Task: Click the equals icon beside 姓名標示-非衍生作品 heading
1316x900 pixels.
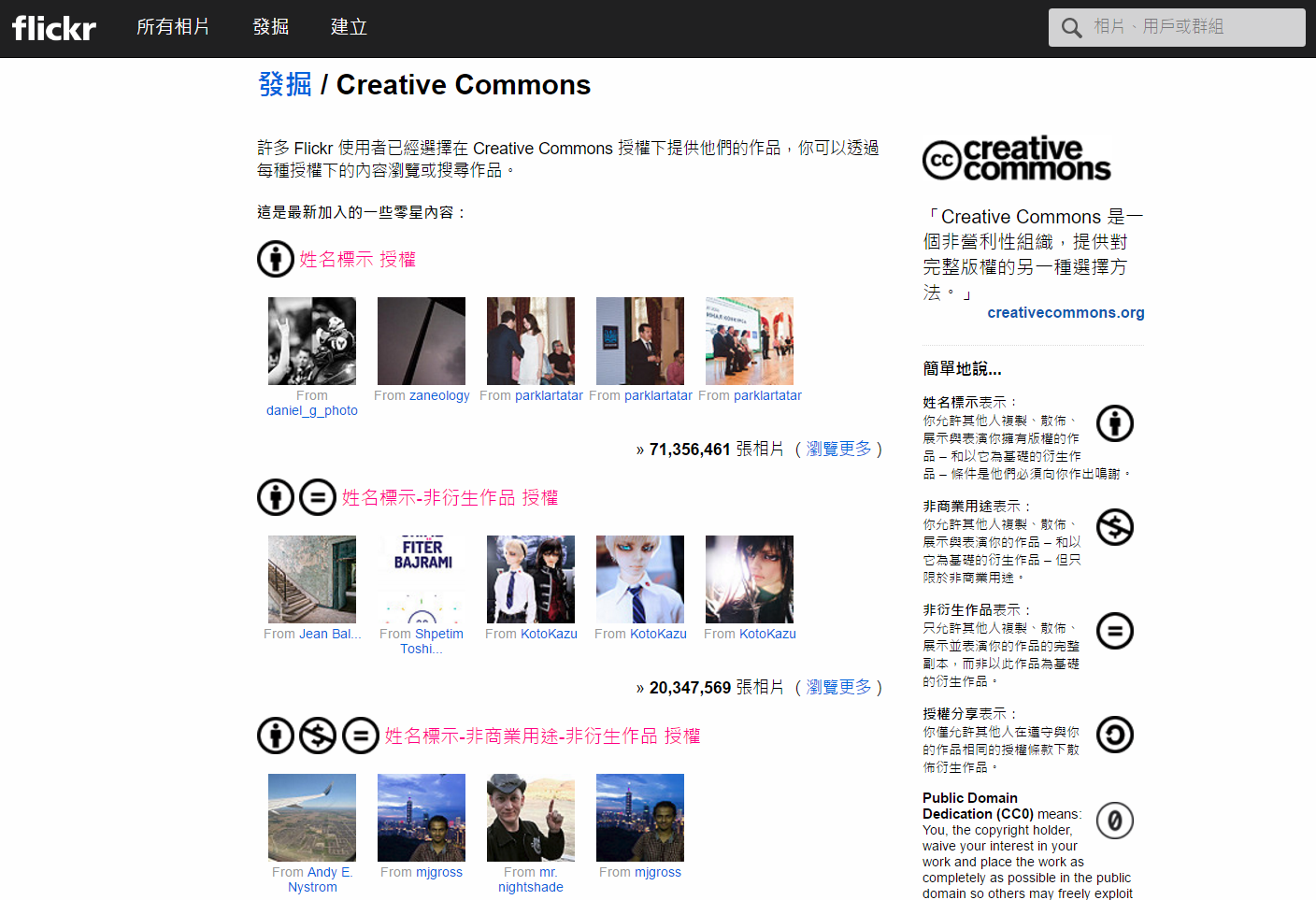Action: (x=318, y=497)
